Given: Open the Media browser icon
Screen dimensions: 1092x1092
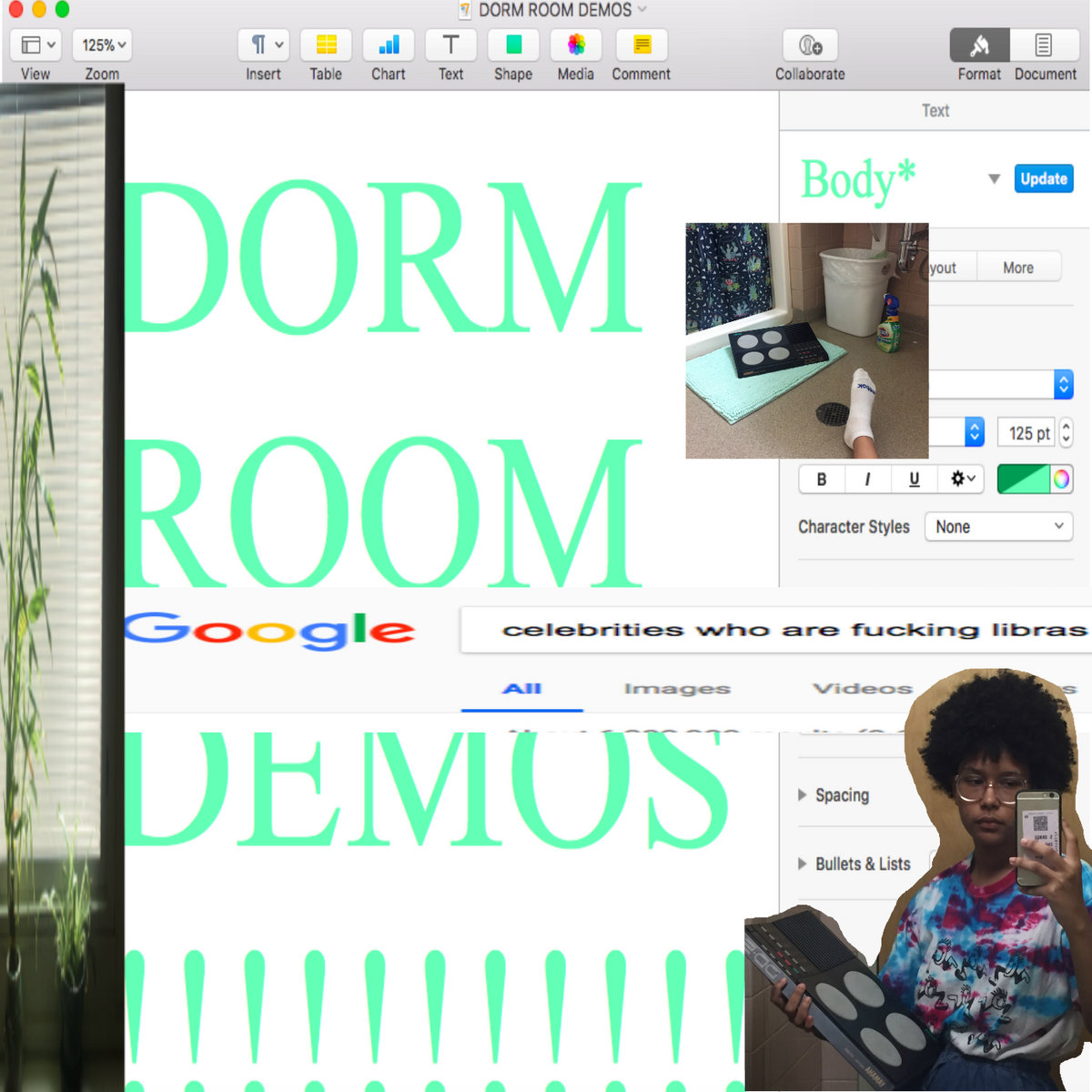Looking at the screenshot, I should point(576,45).
